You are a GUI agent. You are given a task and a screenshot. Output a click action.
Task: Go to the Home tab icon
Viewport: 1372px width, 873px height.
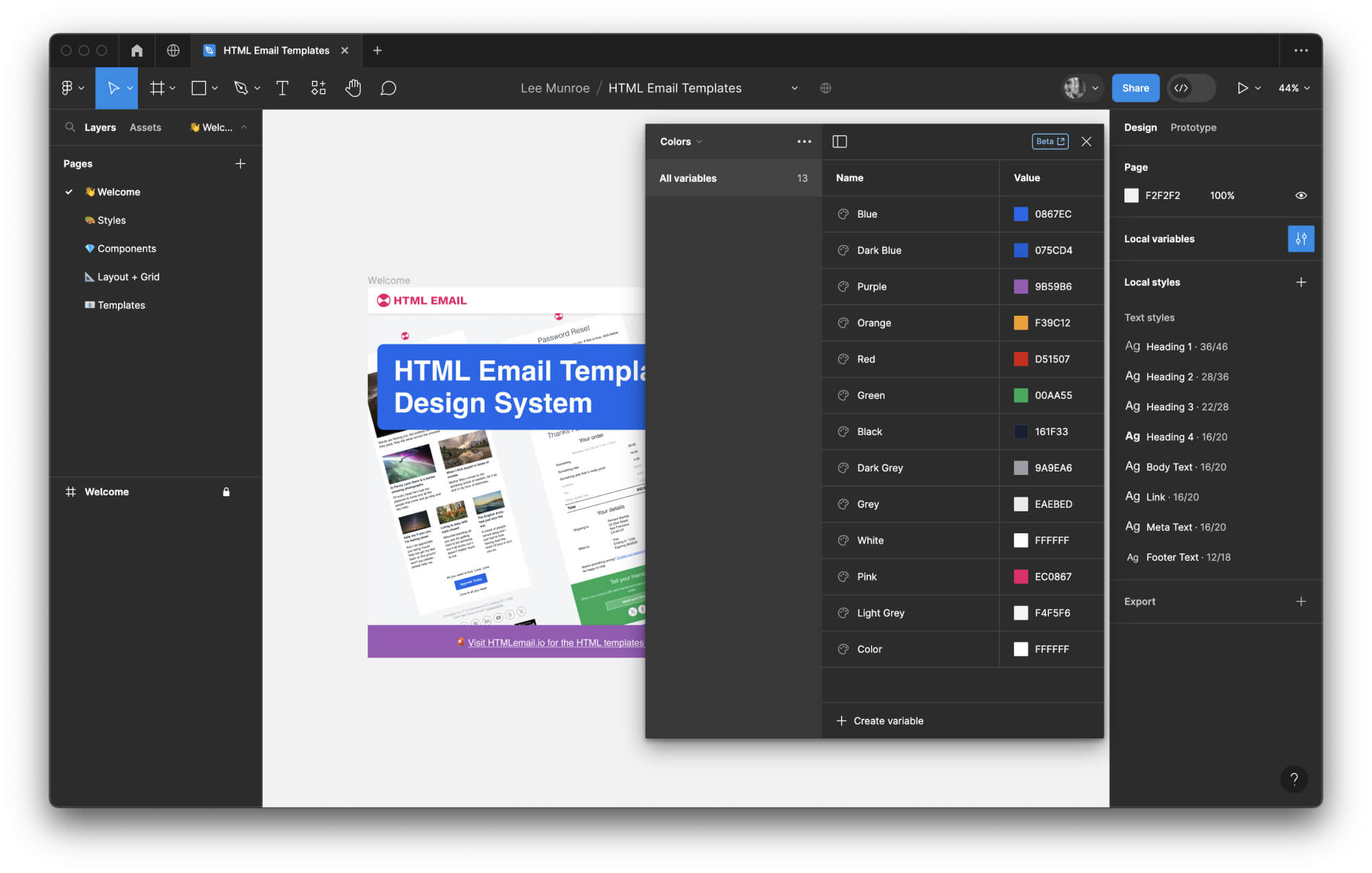point(137,50)
